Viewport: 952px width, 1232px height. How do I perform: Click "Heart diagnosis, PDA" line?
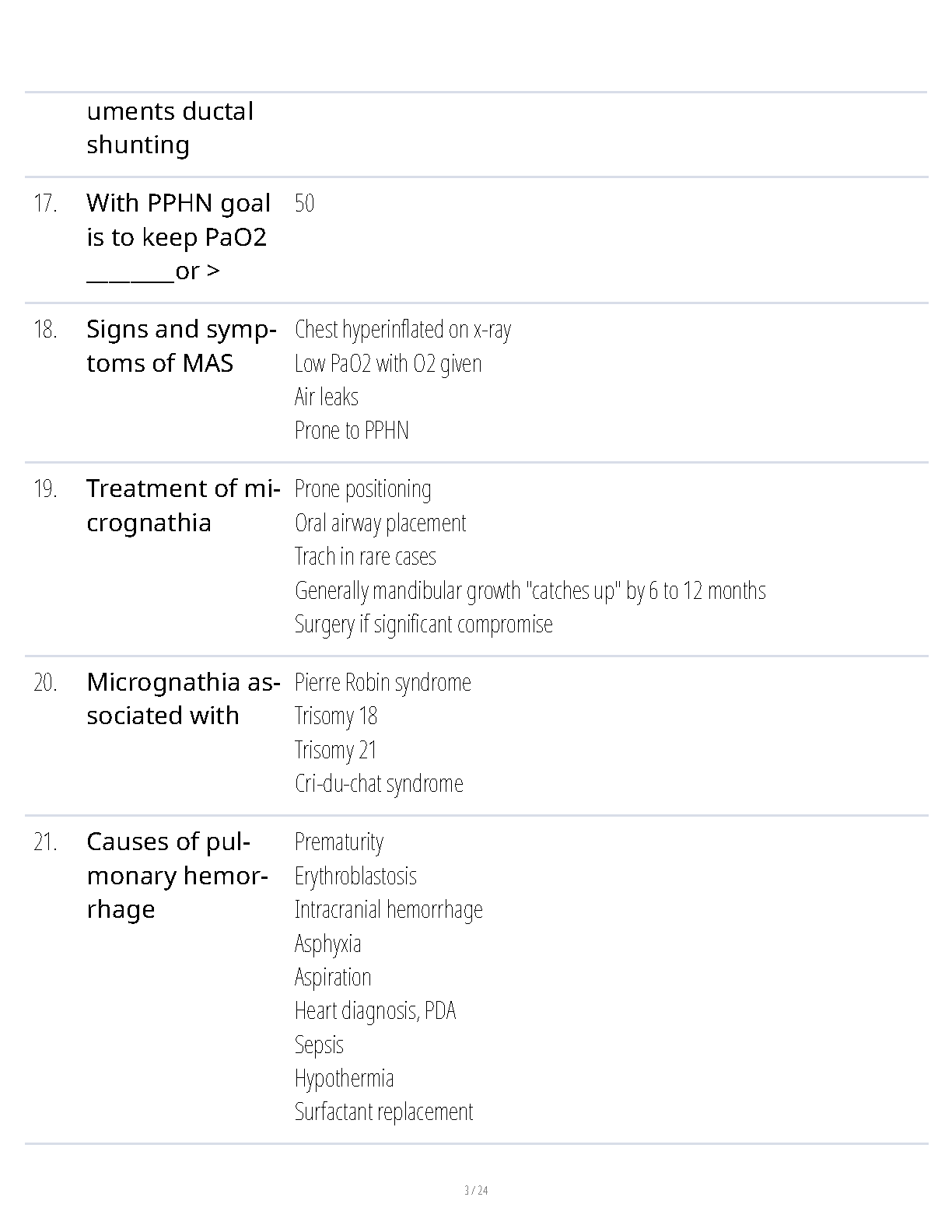point(375,1010)
